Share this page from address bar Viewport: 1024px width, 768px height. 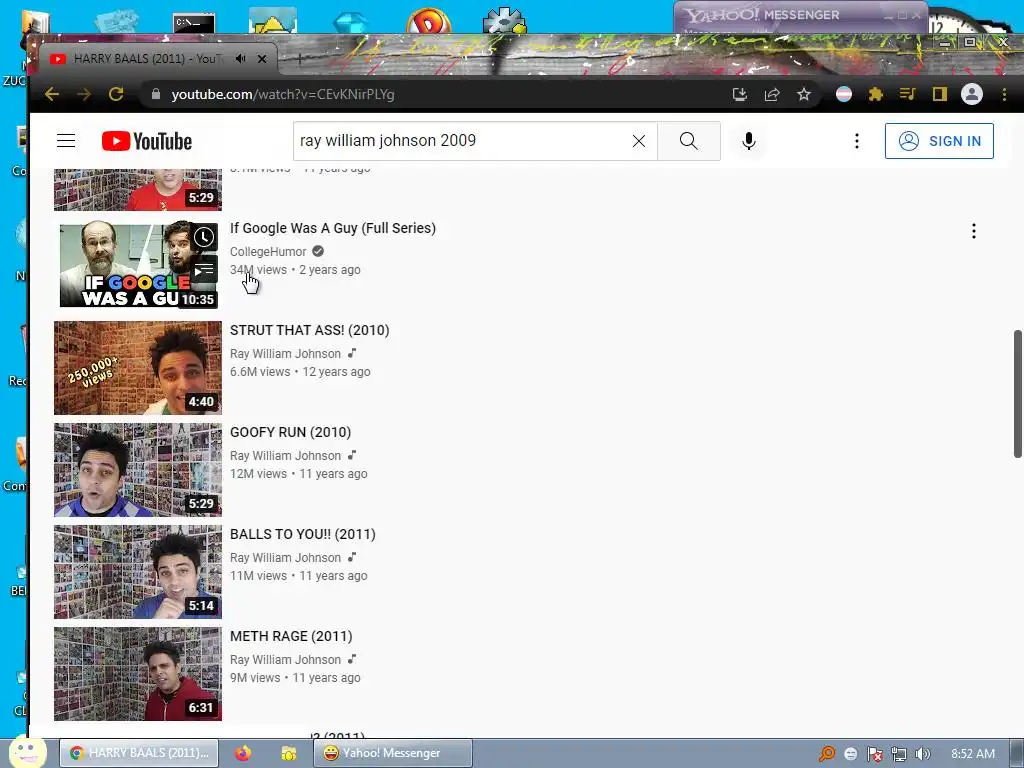coord(772,95)
